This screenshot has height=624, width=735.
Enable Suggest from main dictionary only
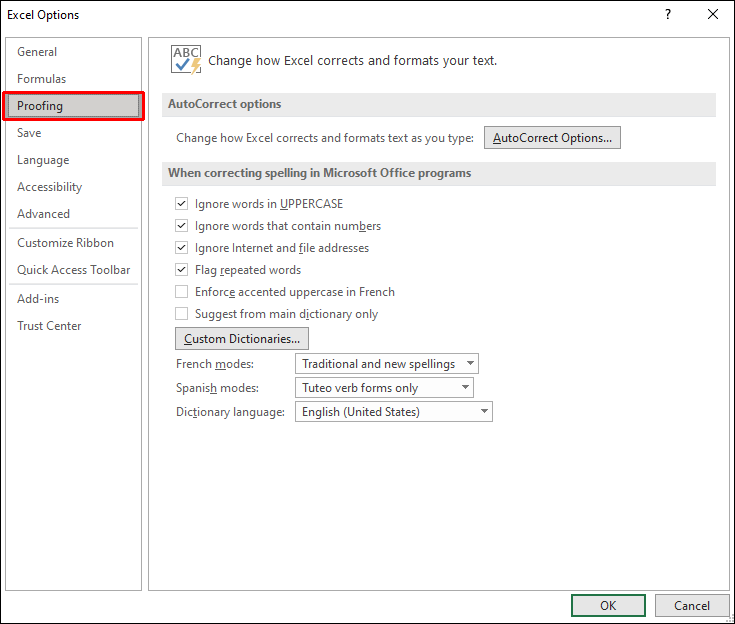click(182, 314)
